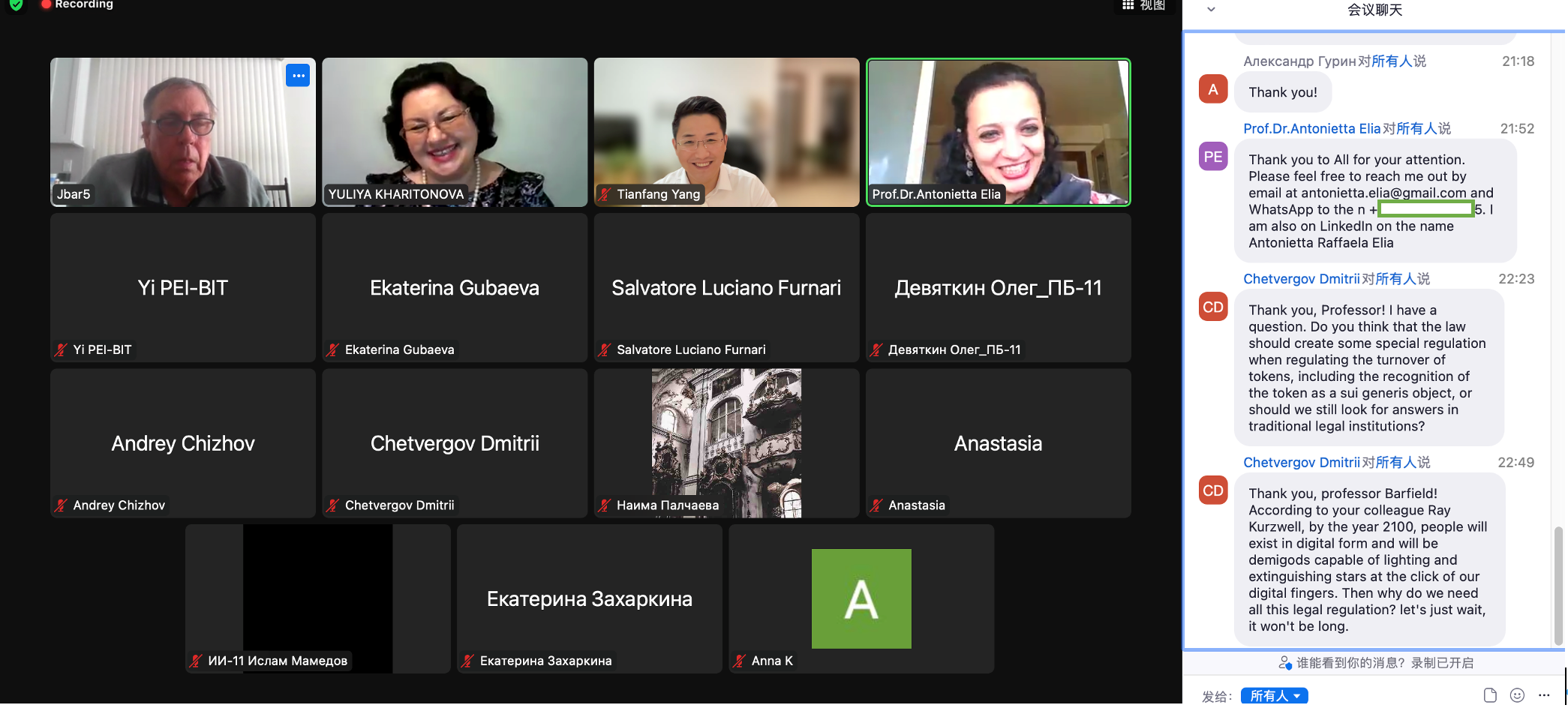
Task: Click Anna K's muted microphone indicator
Action: tap(740, 661)
